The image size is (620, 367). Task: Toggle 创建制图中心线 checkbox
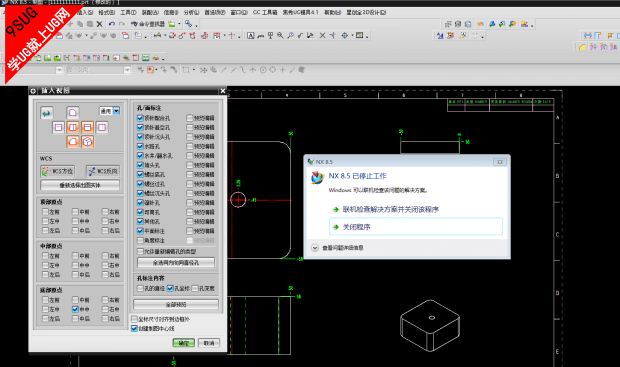pos(134,328)
